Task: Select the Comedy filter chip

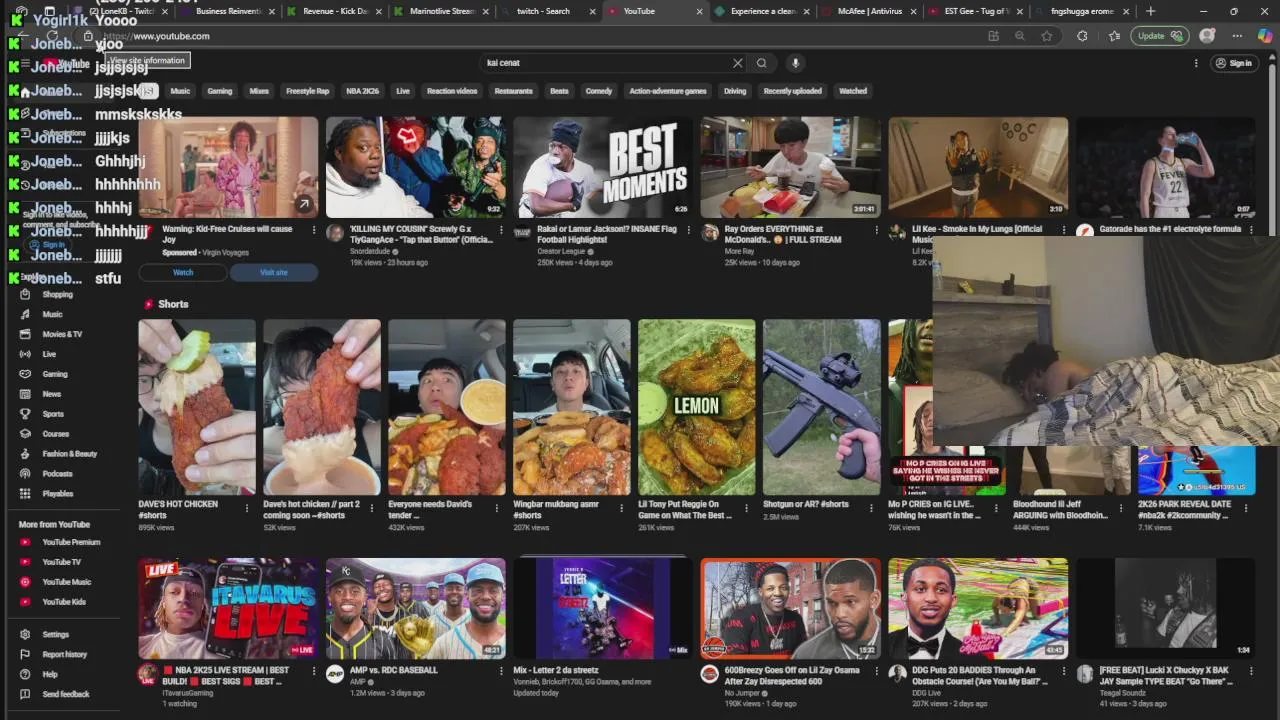Action: (x=598, y=91)
